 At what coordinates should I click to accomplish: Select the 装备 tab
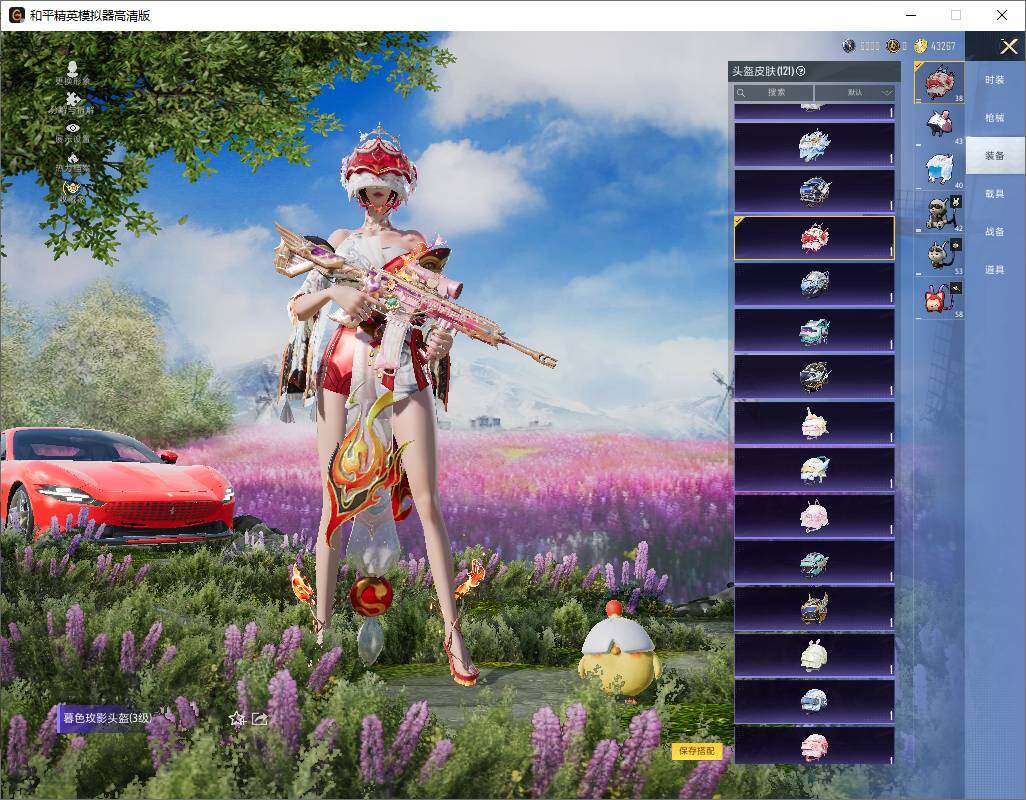(995, 156)
